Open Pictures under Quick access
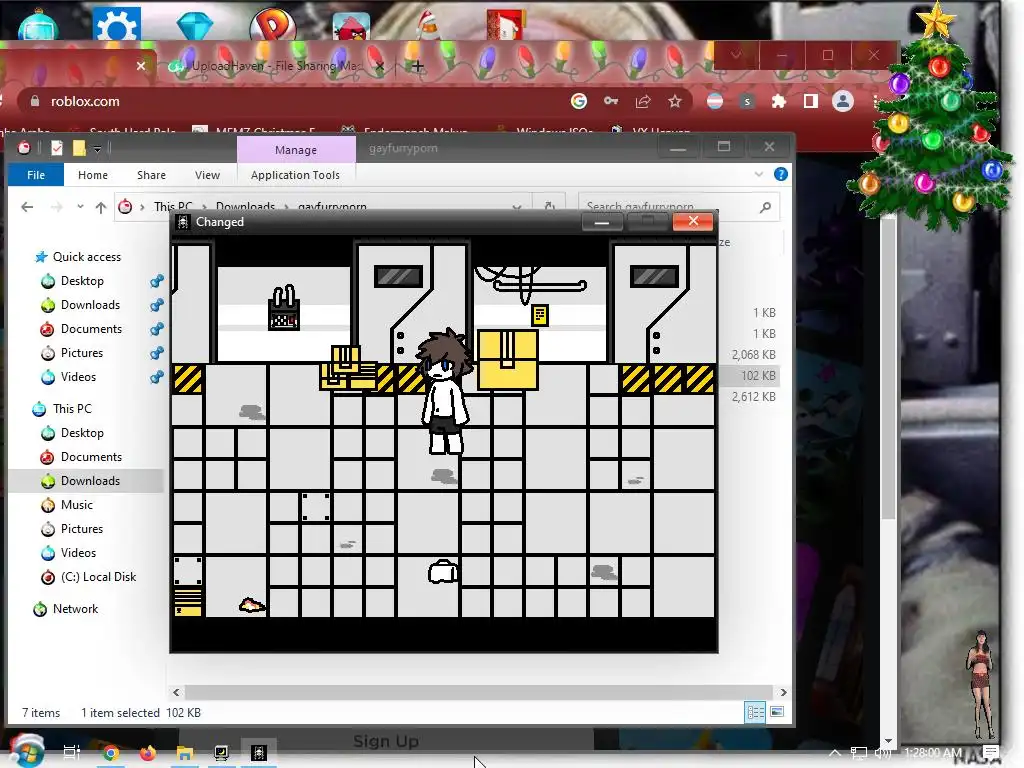The width and height of the screenshot is (1024, 768). (x=82, y=353)
